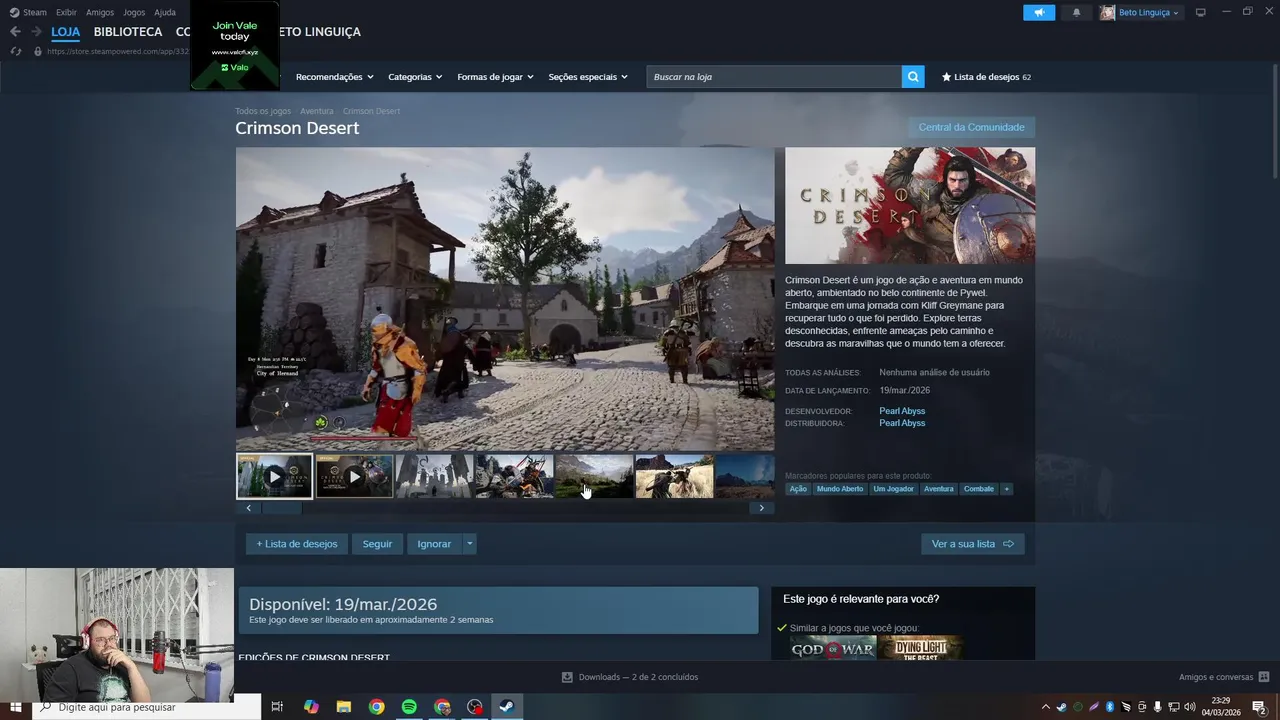The height and width of the screenshot is (720, 1280).
Task: Open Downloads status at bottom
Action: (x=630, y=677)
